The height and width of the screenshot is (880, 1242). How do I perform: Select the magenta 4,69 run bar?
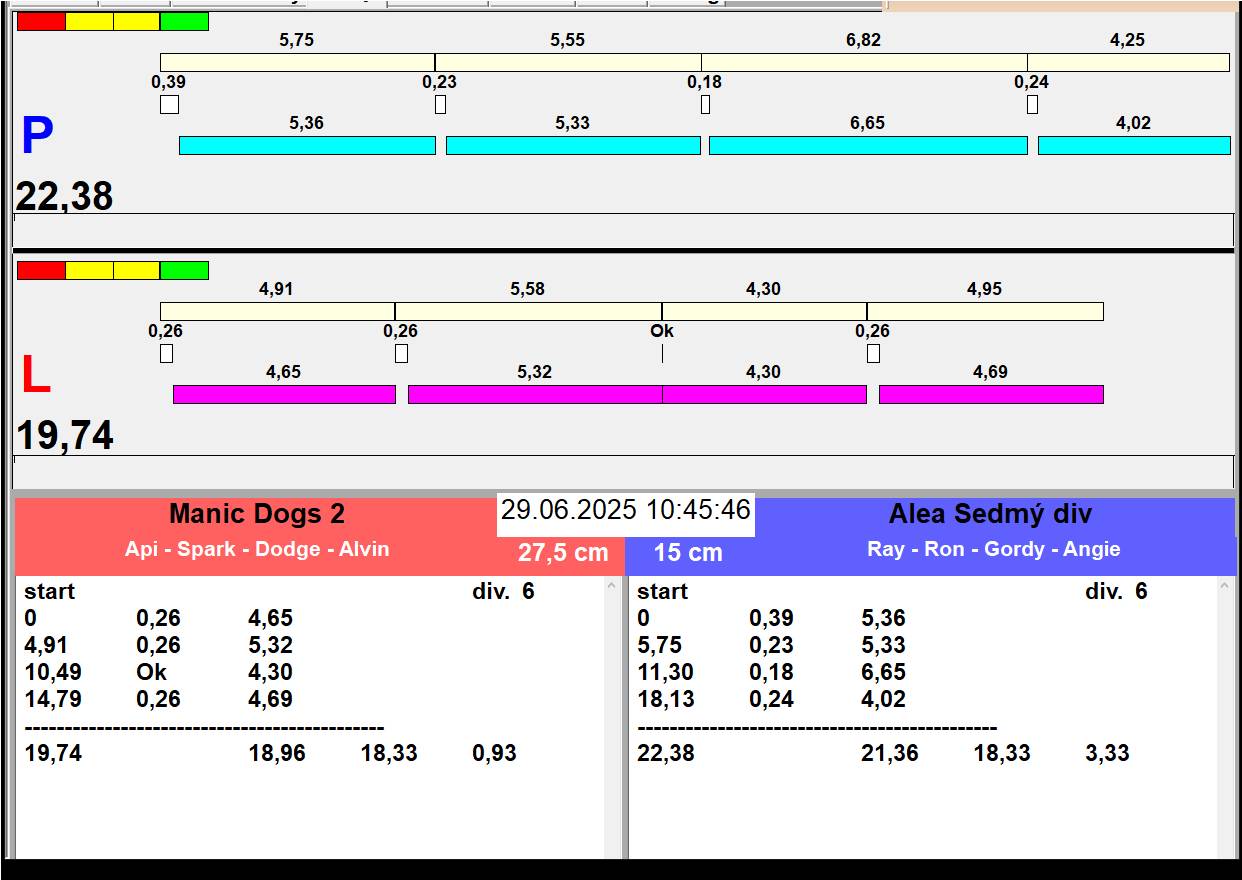click(x=990, y=395)
